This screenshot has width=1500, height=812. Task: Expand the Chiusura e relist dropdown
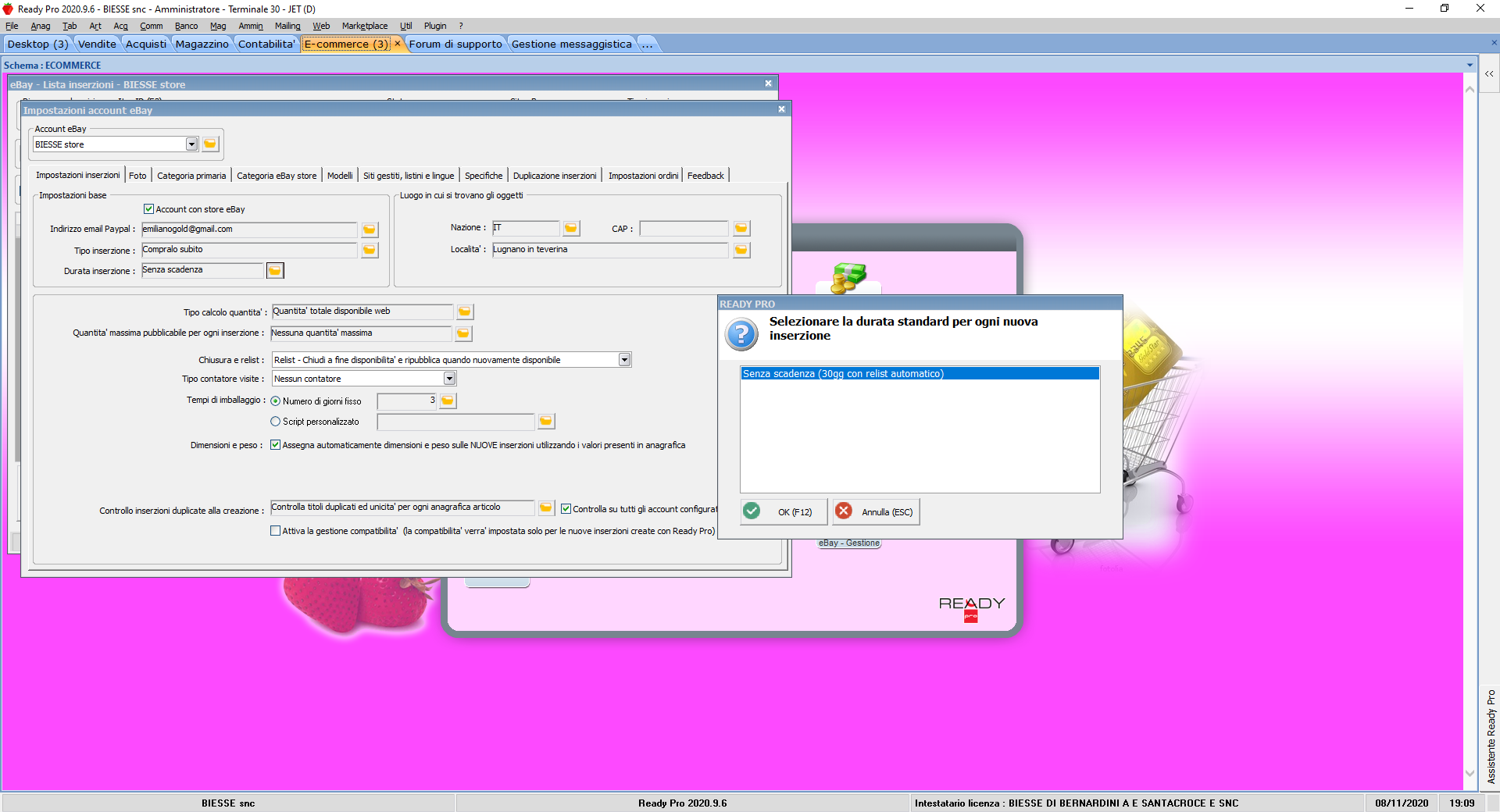624,360
